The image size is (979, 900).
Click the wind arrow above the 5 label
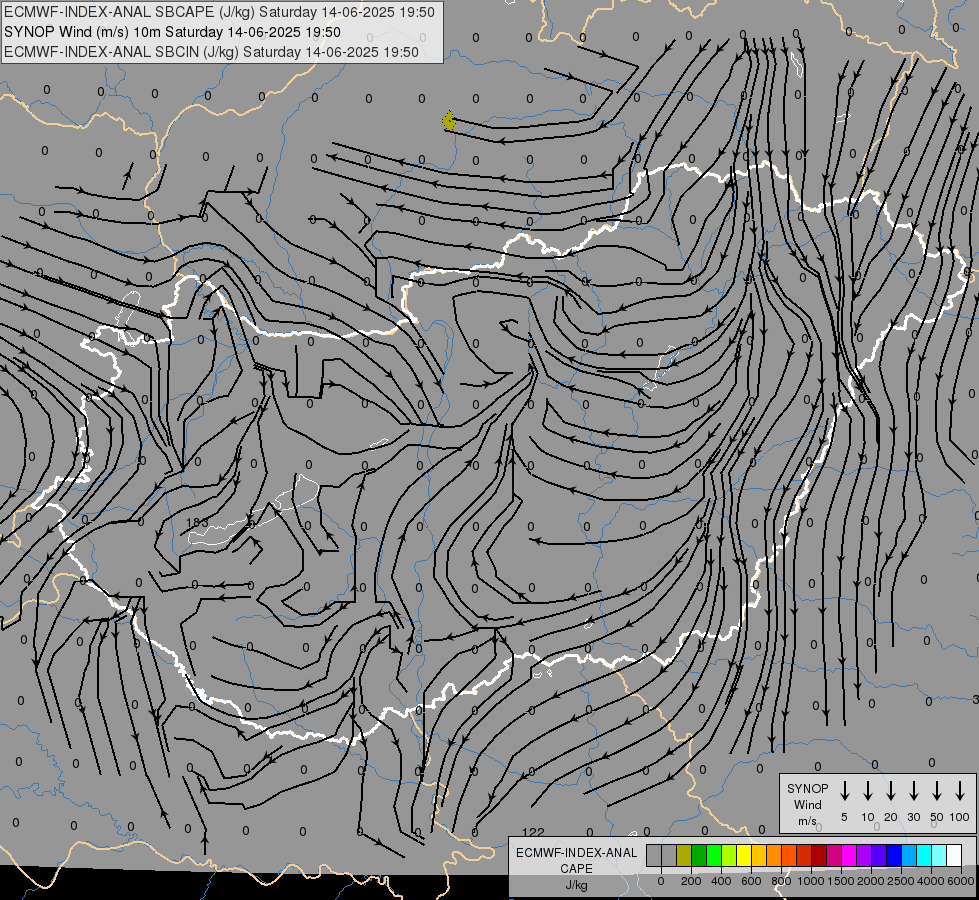845,791
